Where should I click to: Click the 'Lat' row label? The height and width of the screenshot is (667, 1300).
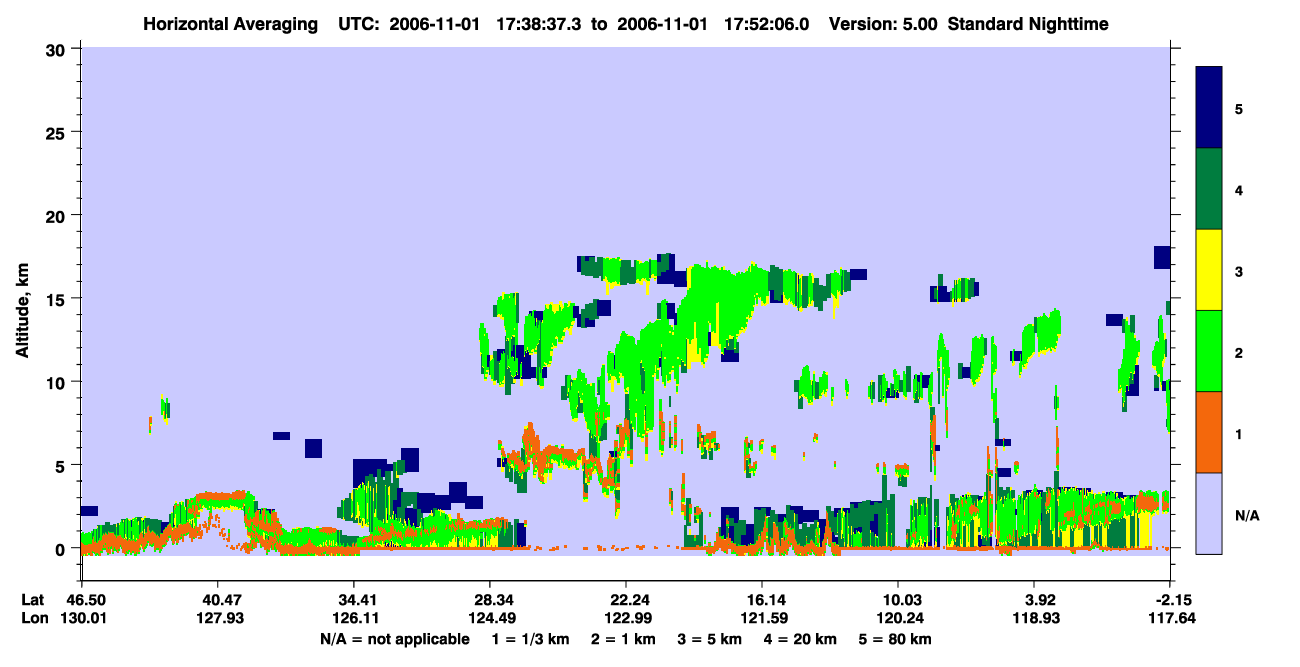tap(31, 599)
